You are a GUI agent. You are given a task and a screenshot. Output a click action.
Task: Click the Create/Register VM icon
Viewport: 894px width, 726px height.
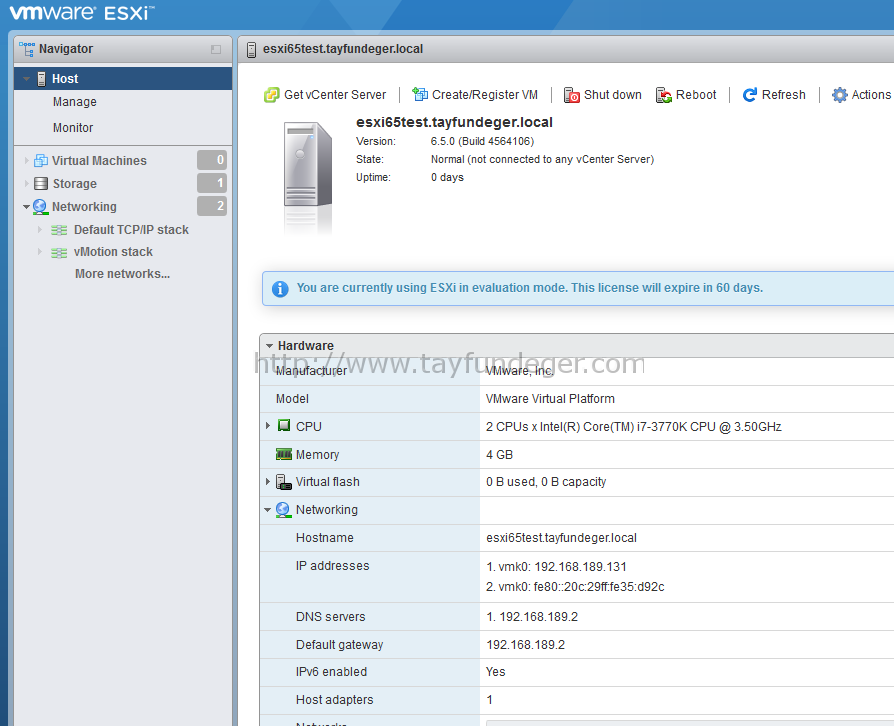point(420,95)
